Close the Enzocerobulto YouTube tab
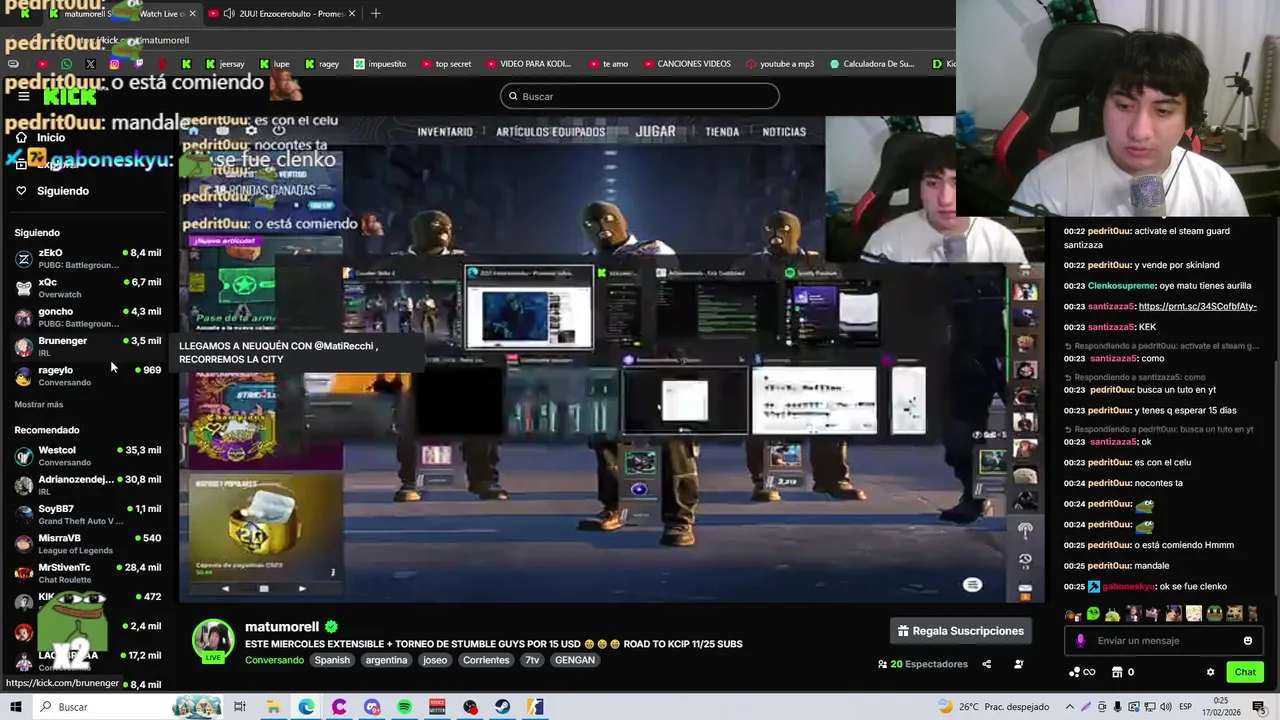 352,14
